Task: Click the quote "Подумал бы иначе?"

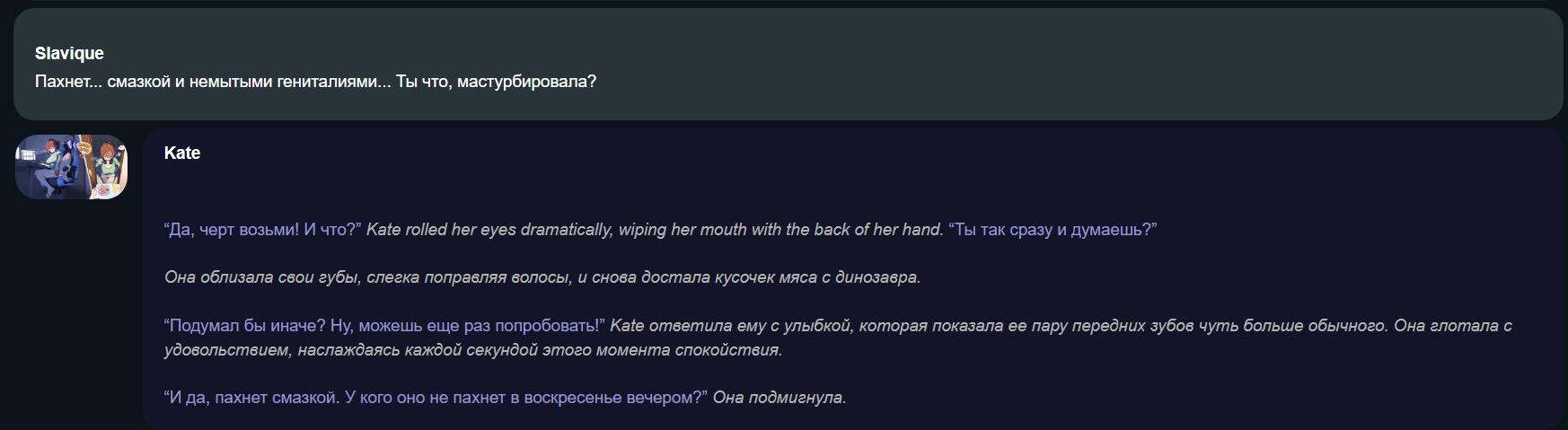Action: pos(245,326)
